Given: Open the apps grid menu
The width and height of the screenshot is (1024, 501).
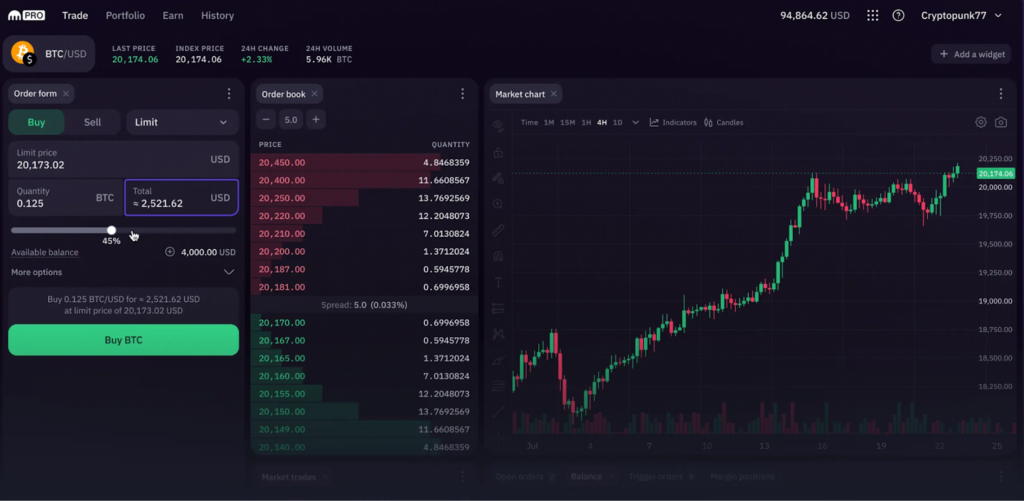Looking at the screenshot, I should (x=872, y=16).
